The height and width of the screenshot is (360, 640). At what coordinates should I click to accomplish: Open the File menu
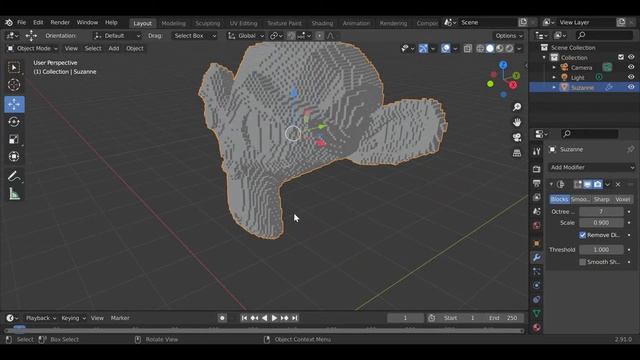click(21, 22)
